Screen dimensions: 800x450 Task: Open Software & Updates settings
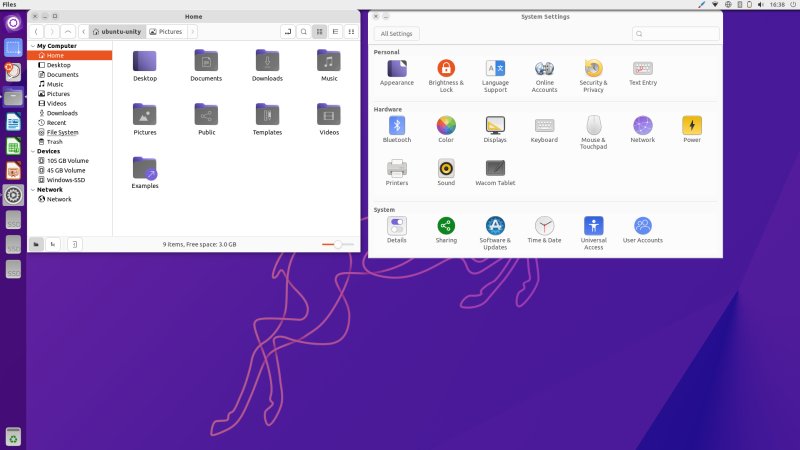coord(495,233)
